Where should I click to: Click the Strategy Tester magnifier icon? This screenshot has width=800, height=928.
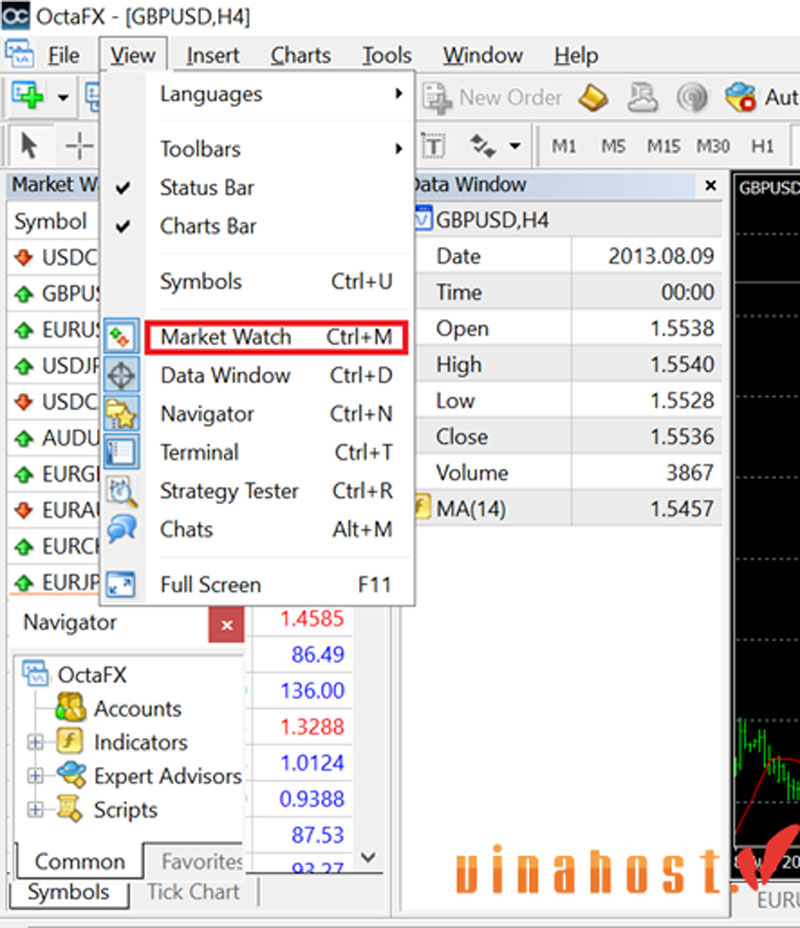(x=122, y=491)
